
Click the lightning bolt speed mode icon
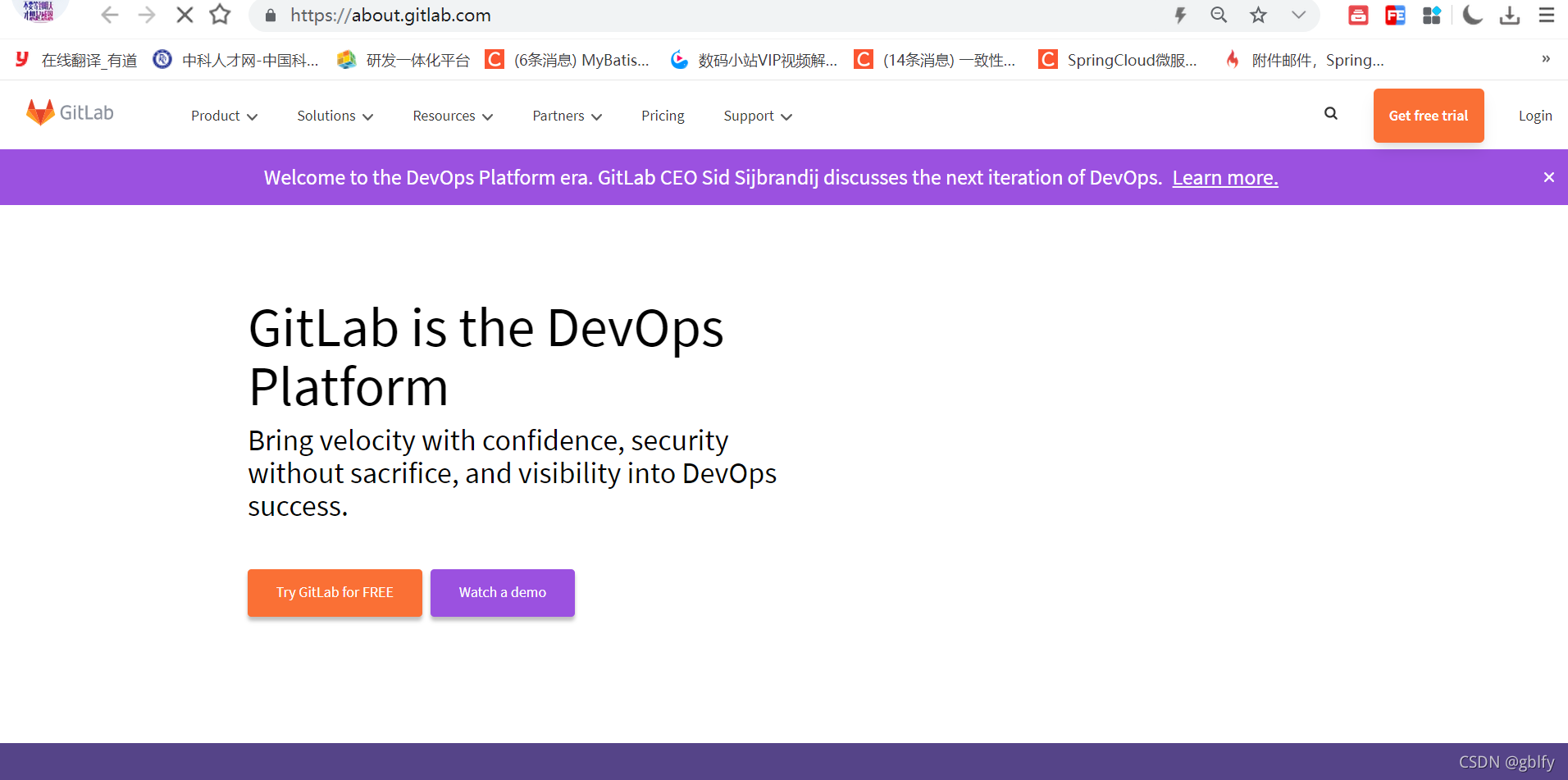point(1180,15)
